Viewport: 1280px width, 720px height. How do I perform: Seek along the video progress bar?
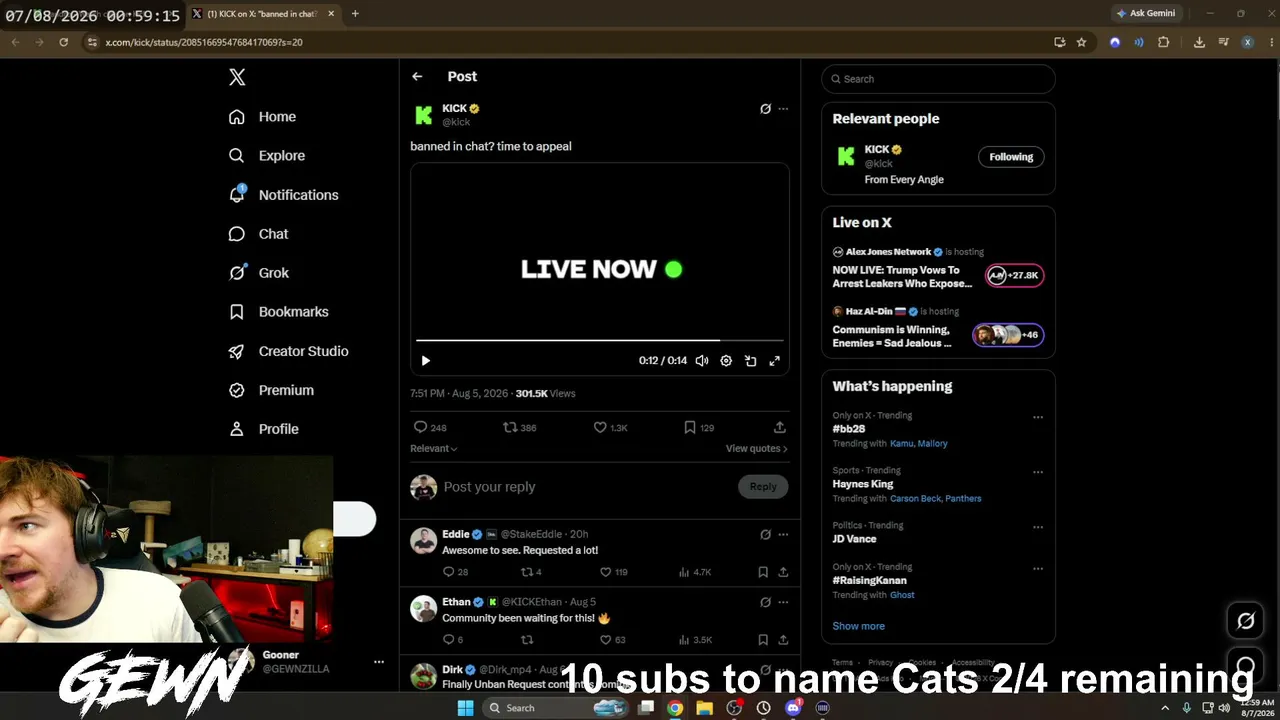point(600,341)
